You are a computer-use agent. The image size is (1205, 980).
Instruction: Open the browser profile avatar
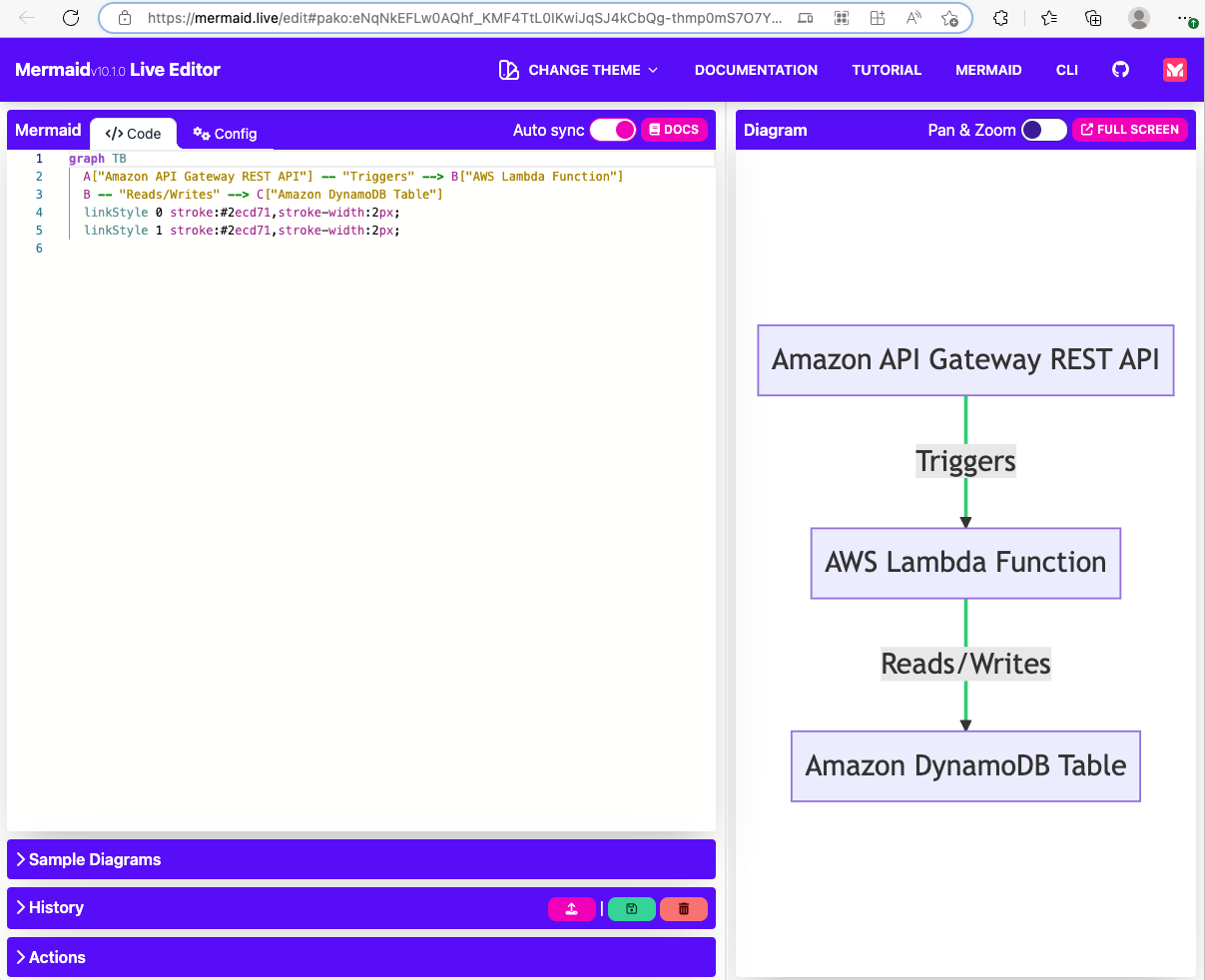coord(1138,18)
